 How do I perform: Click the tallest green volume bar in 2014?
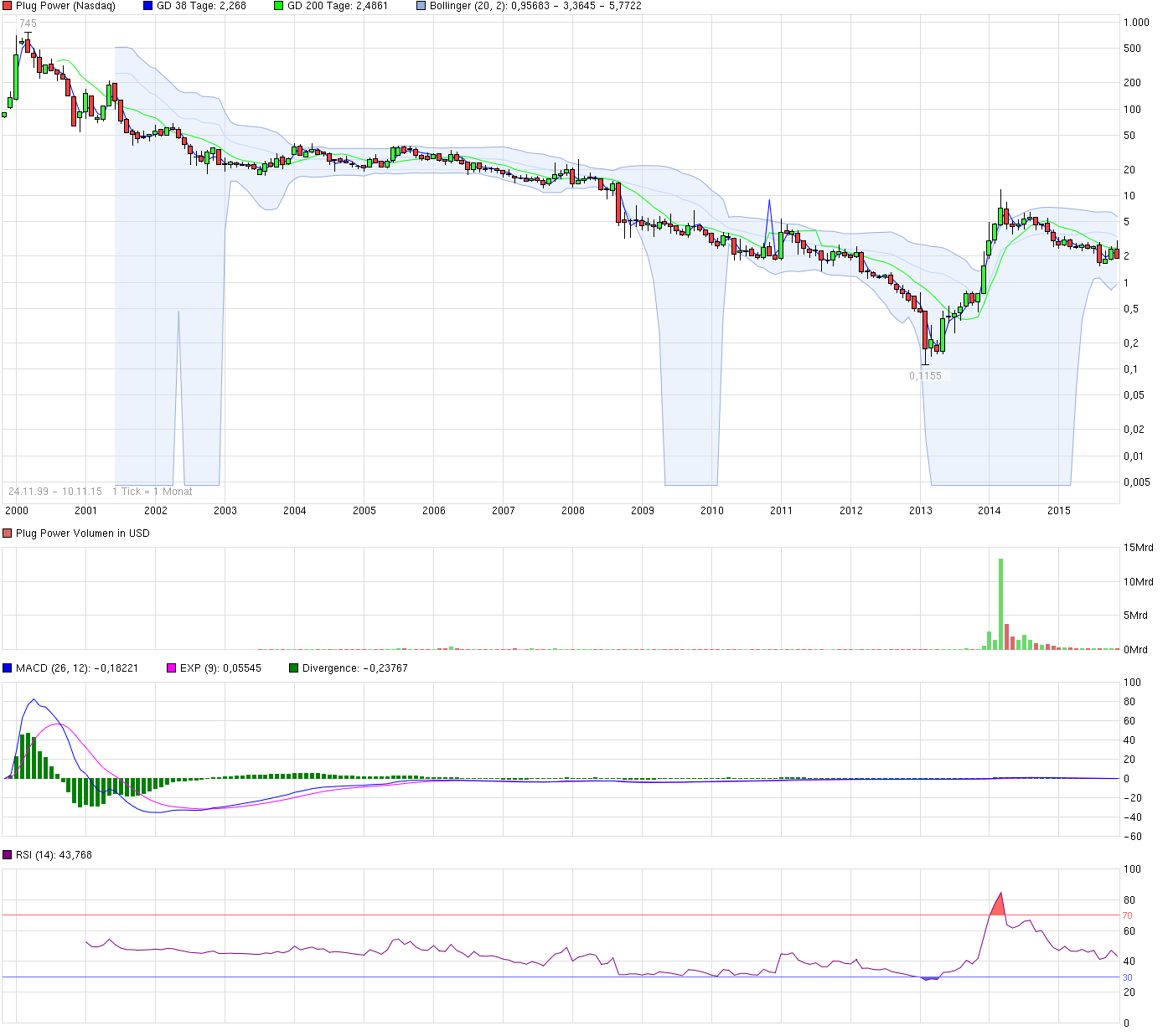point(1000,604)
